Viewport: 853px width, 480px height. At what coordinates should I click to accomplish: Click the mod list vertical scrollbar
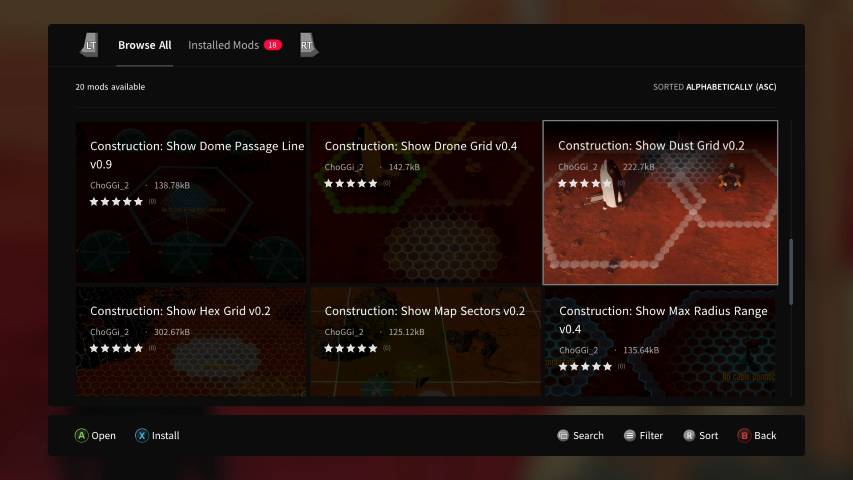(x=790, y=270)
